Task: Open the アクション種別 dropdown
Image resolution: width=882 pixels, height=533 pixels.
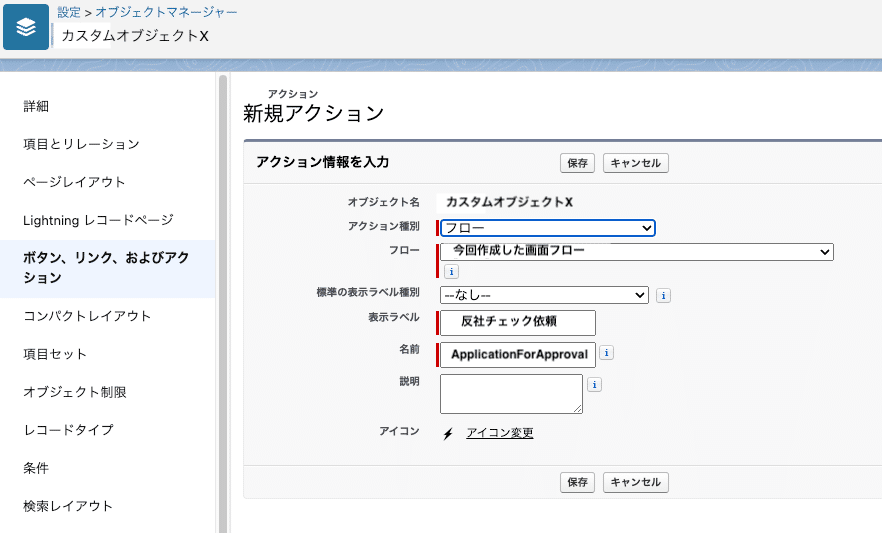Action: (548, 228)
